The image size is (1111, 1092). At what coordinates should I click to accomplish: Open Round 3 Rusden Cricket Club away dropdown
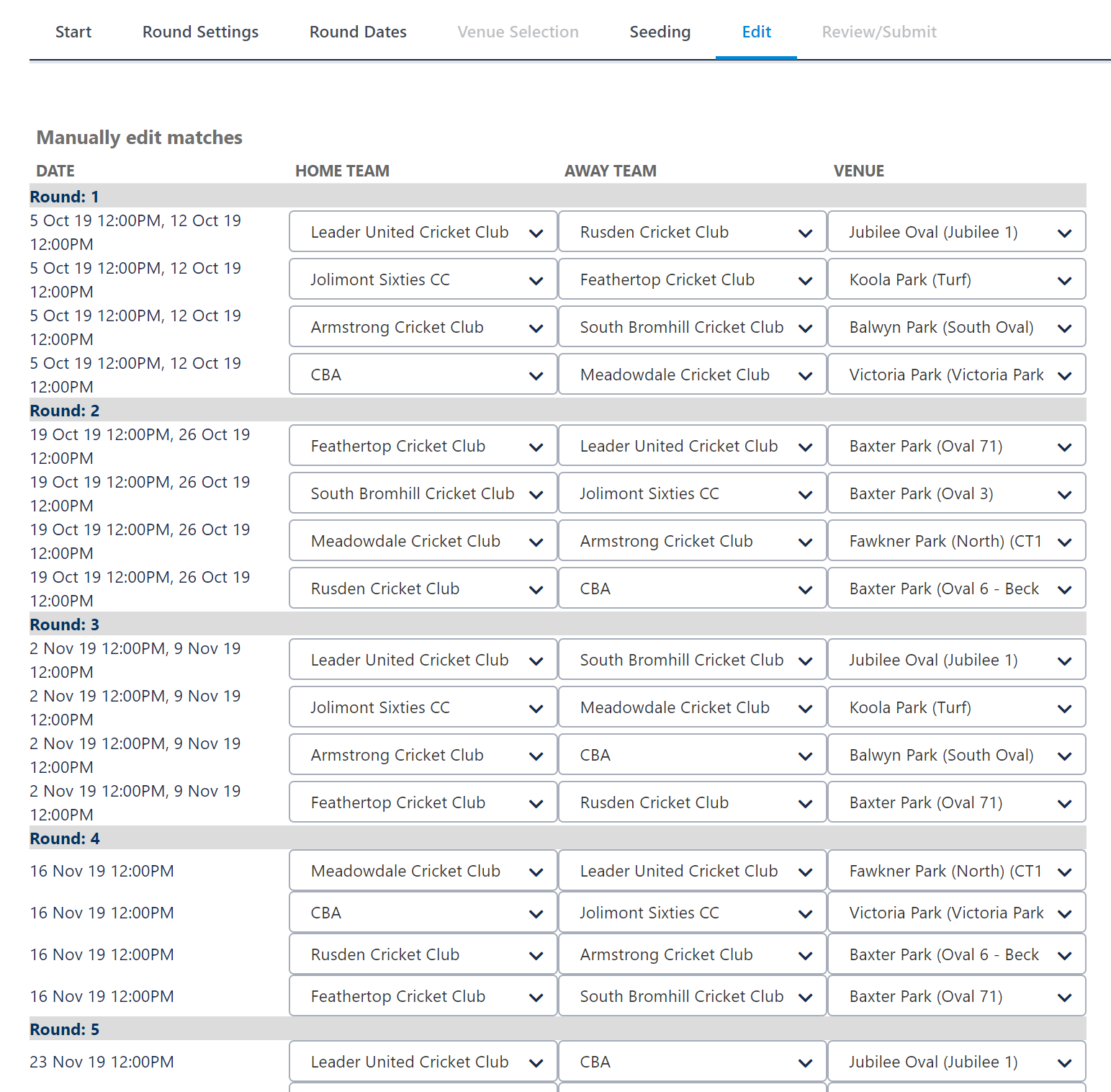click(693, 802)
